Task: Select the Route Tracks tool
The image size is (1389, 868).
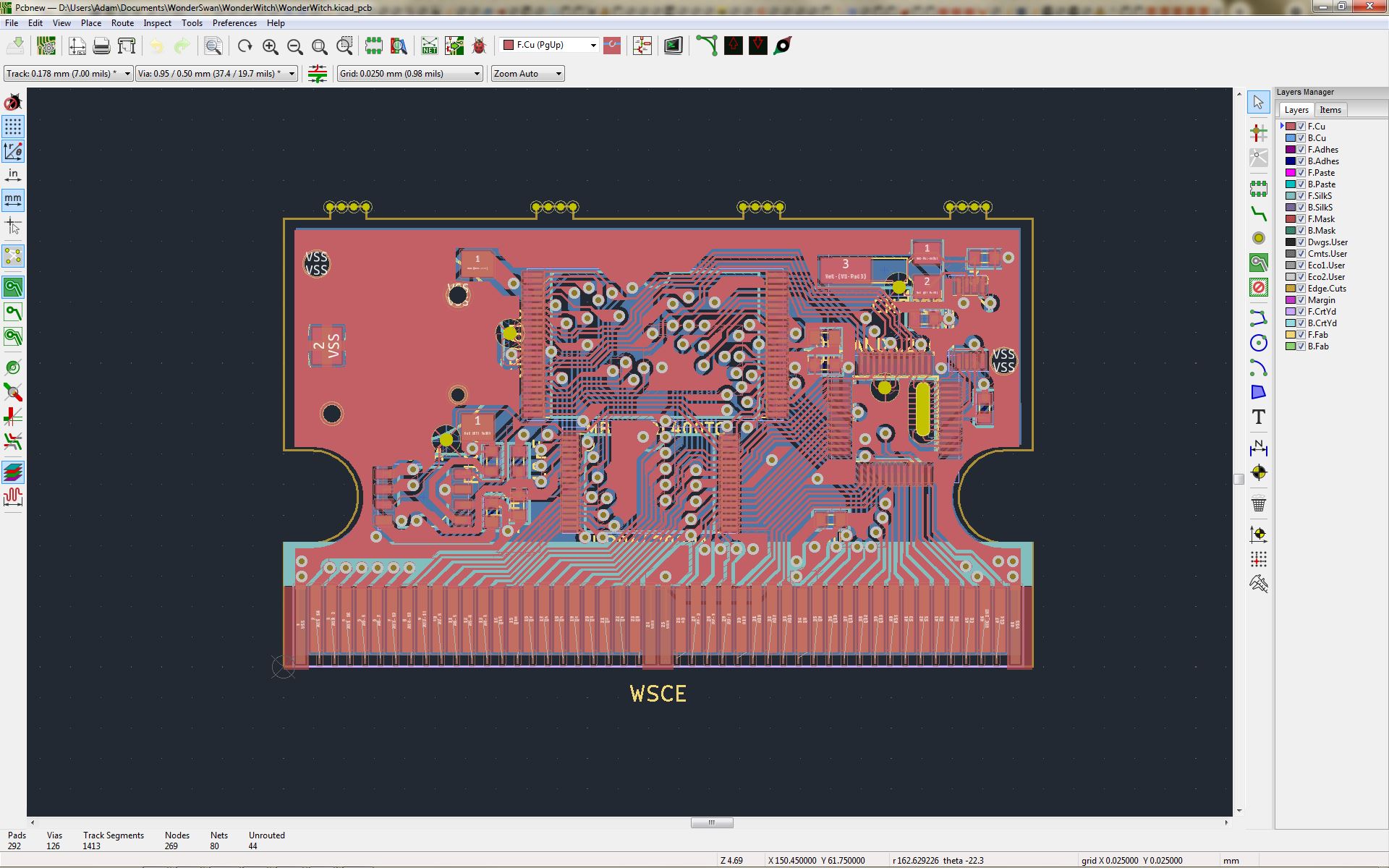Action: (1258, 214)
